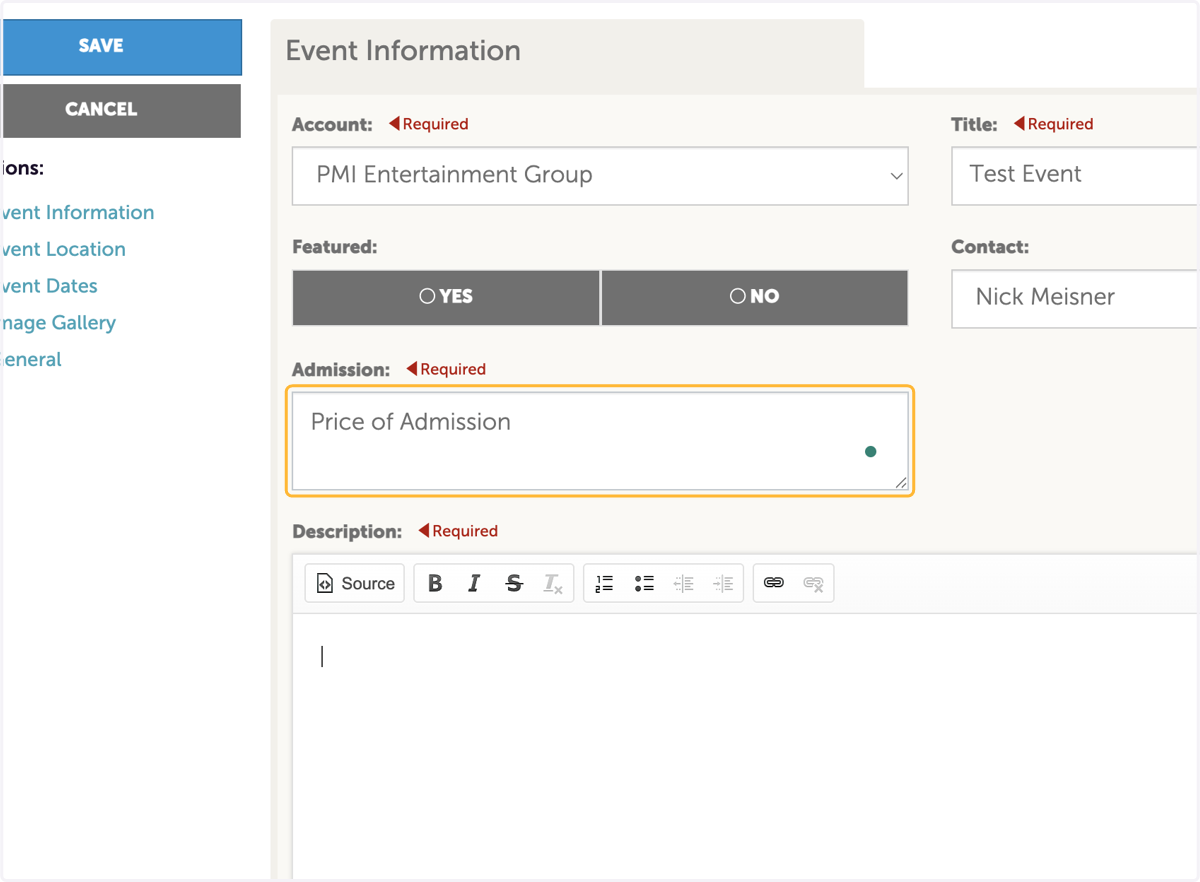Open Source view in description editor
The image size is (1200, 882).
pos(355,583)
